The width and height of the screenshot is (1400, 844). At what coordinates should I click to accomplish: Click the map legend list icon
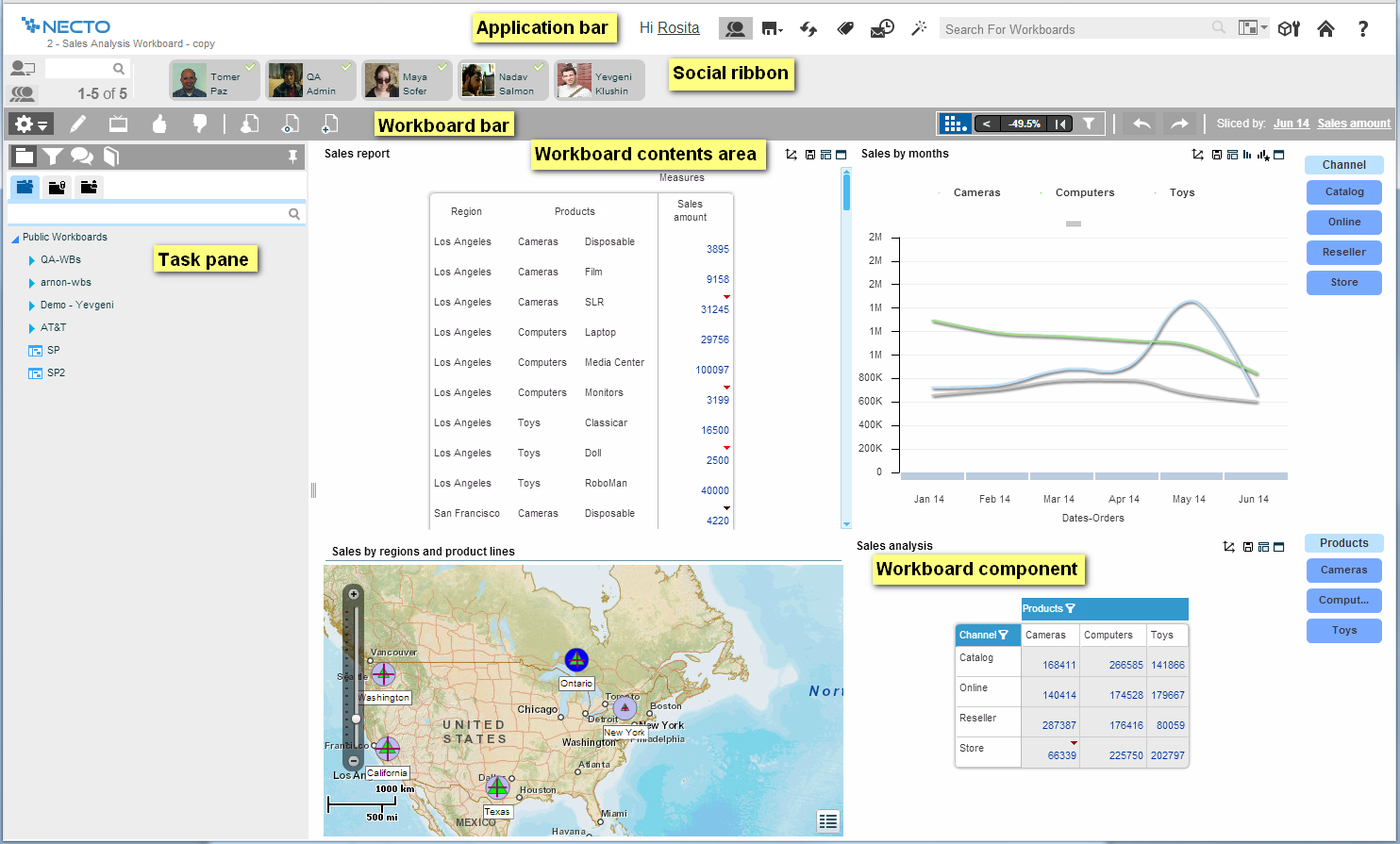(828, 821)
